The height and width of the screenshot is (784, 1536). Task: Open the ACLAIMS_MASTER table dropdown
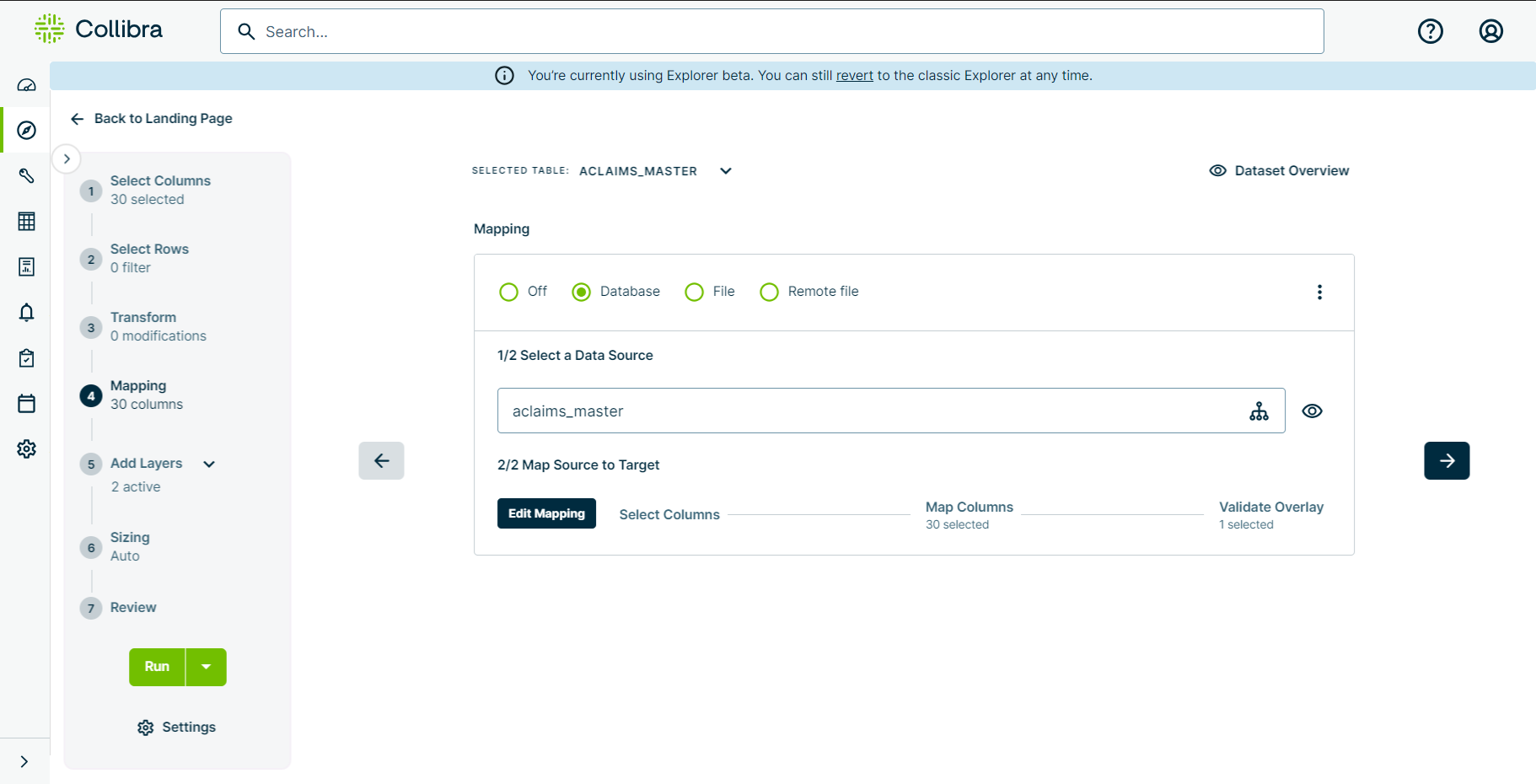(x=725, y=170)
